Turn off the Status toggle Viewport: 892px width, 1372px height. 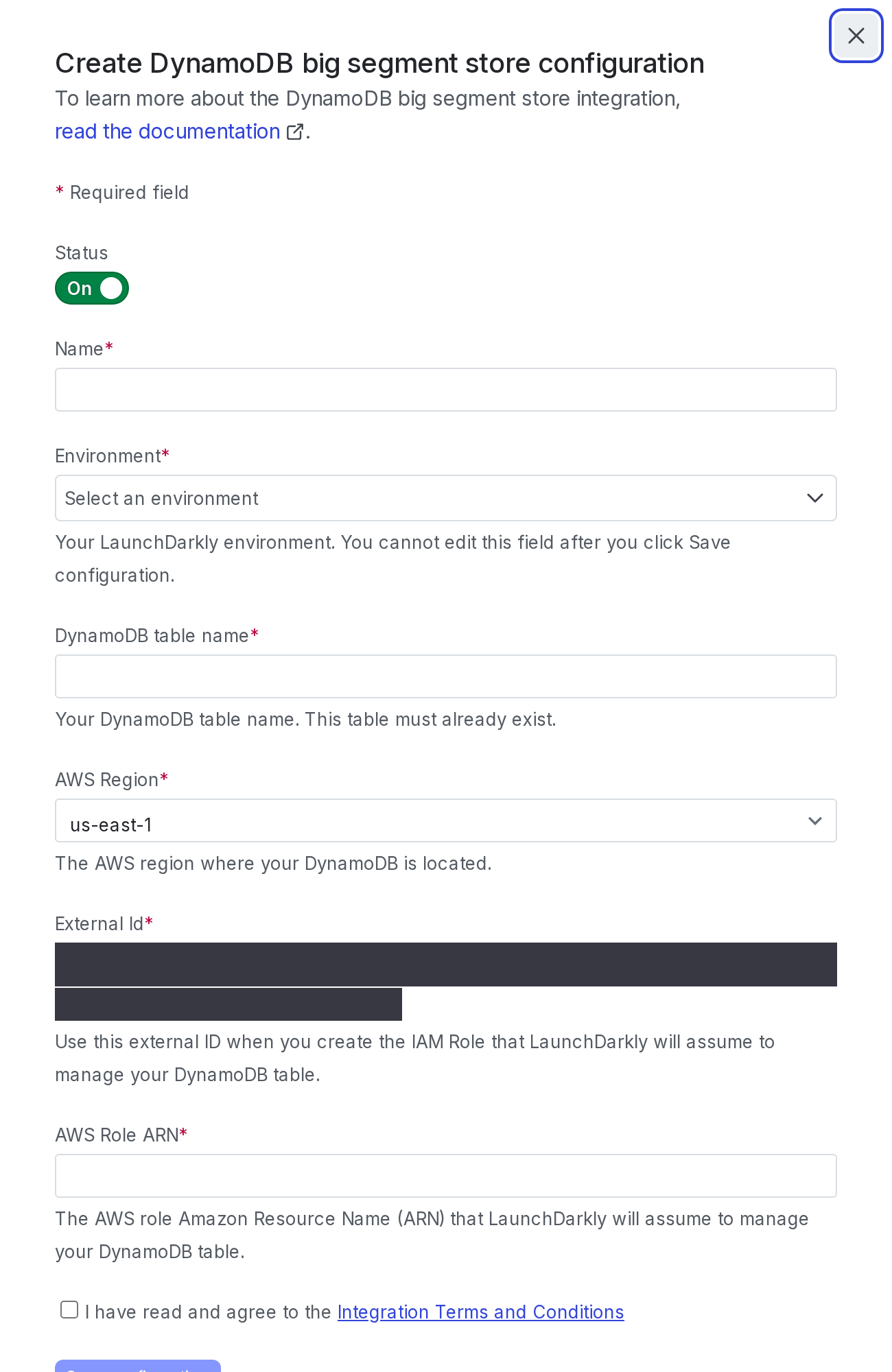(91, 288)
